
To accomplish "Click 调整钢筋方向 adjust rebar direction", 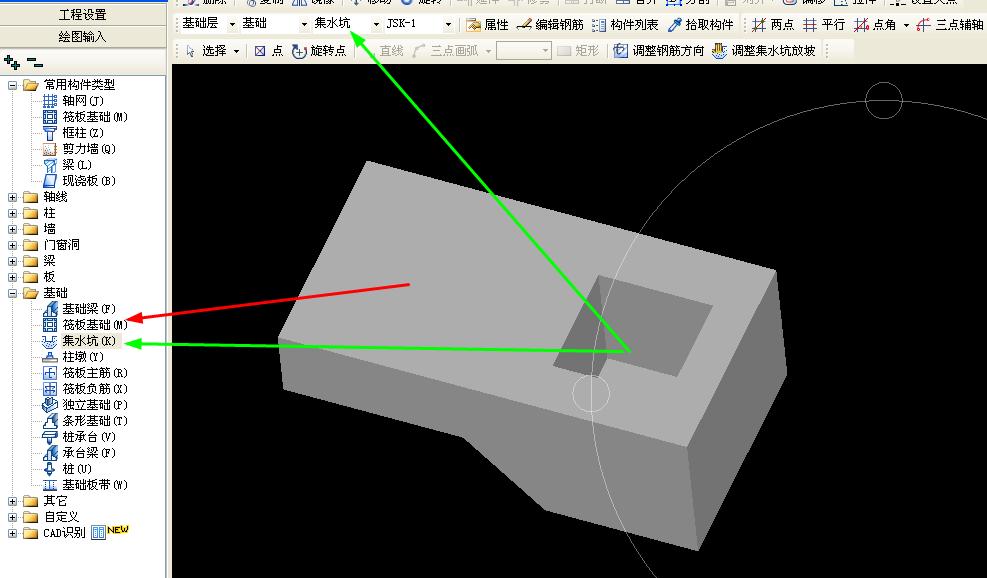I will pyautogui.click(x=659, y=51).
